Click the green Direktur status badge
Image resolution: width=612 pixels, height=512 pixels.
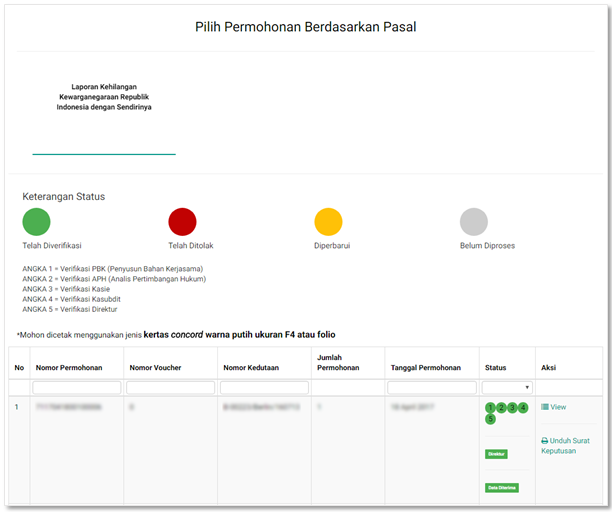[496, 453]
